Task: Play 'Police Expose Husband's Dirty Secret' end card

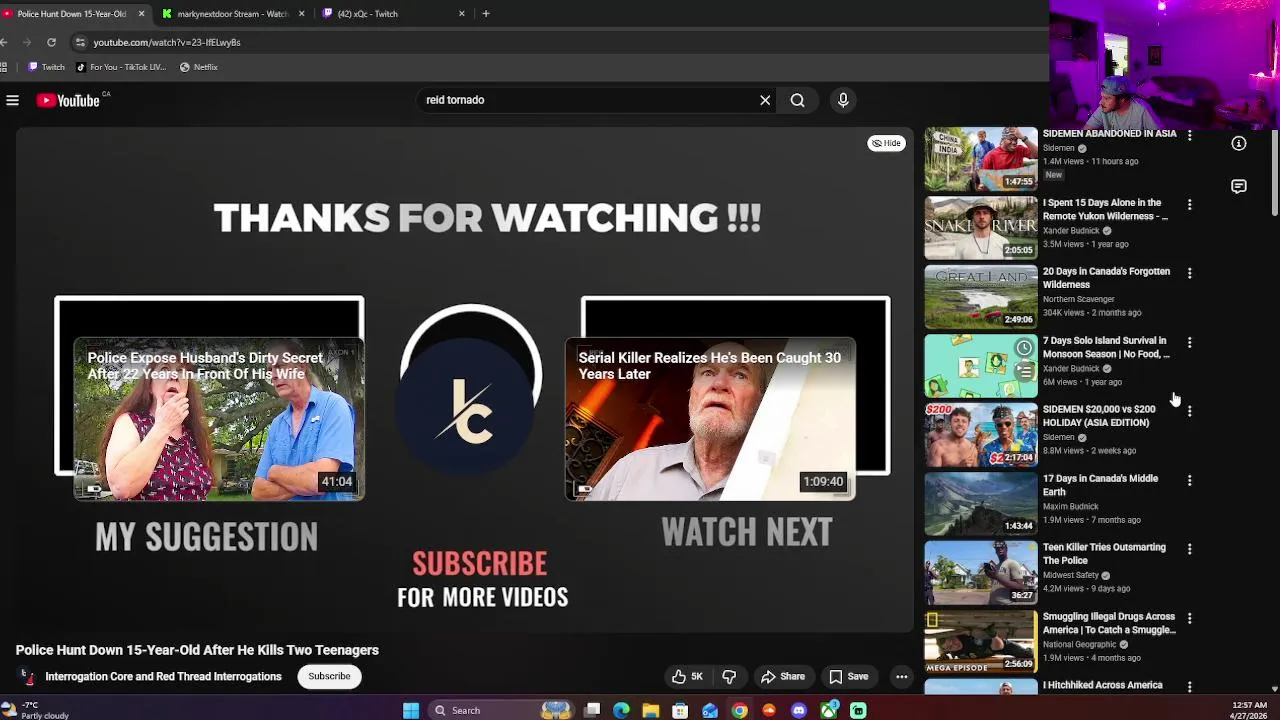Action: tap(219, 419)
